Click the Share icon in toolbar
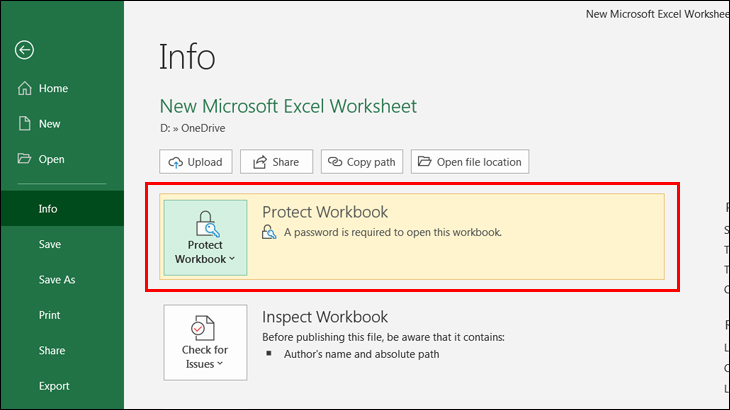 click(x=260, y=162)
